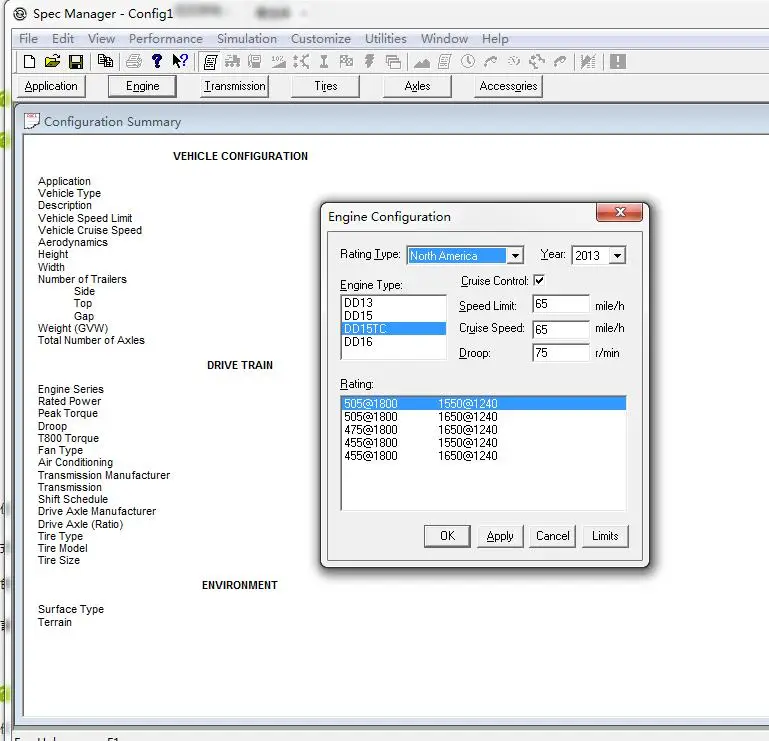This screenshot has height=741, width=769.
Task: Click the clock toolbar icon
Action: point(468,61)
